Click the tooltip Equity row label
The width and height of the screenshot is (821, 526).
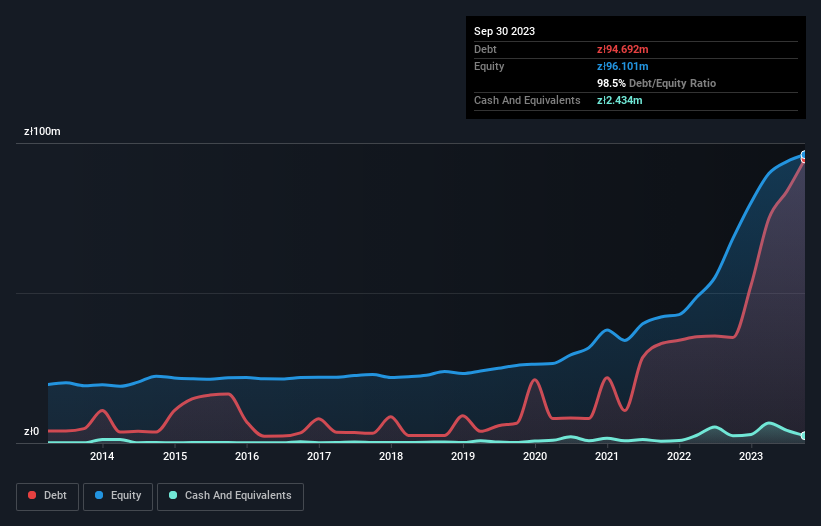point(489,66)
